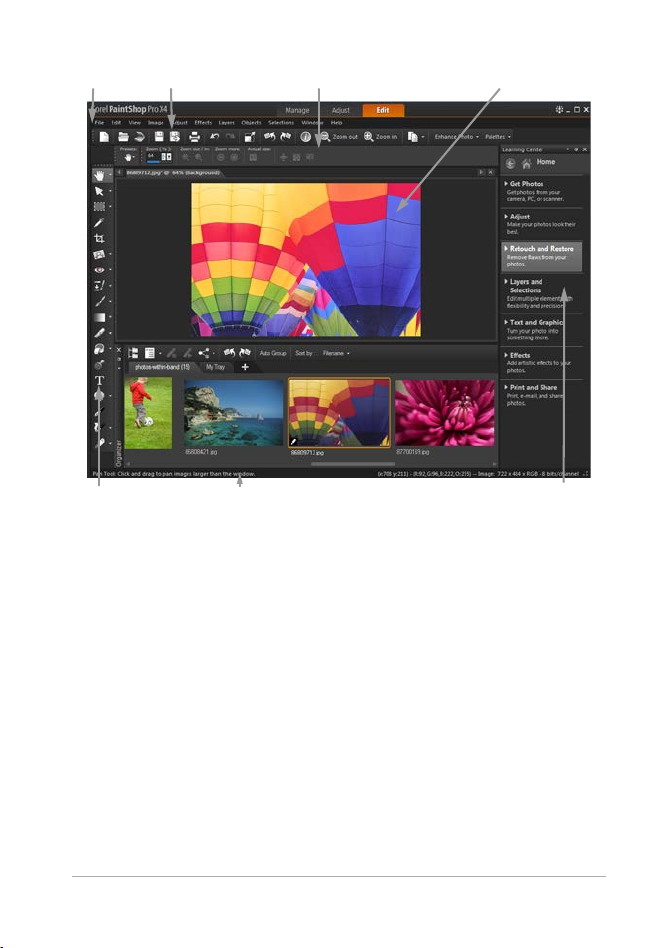
Task: Select the Text tool
Action: point(100,380)
